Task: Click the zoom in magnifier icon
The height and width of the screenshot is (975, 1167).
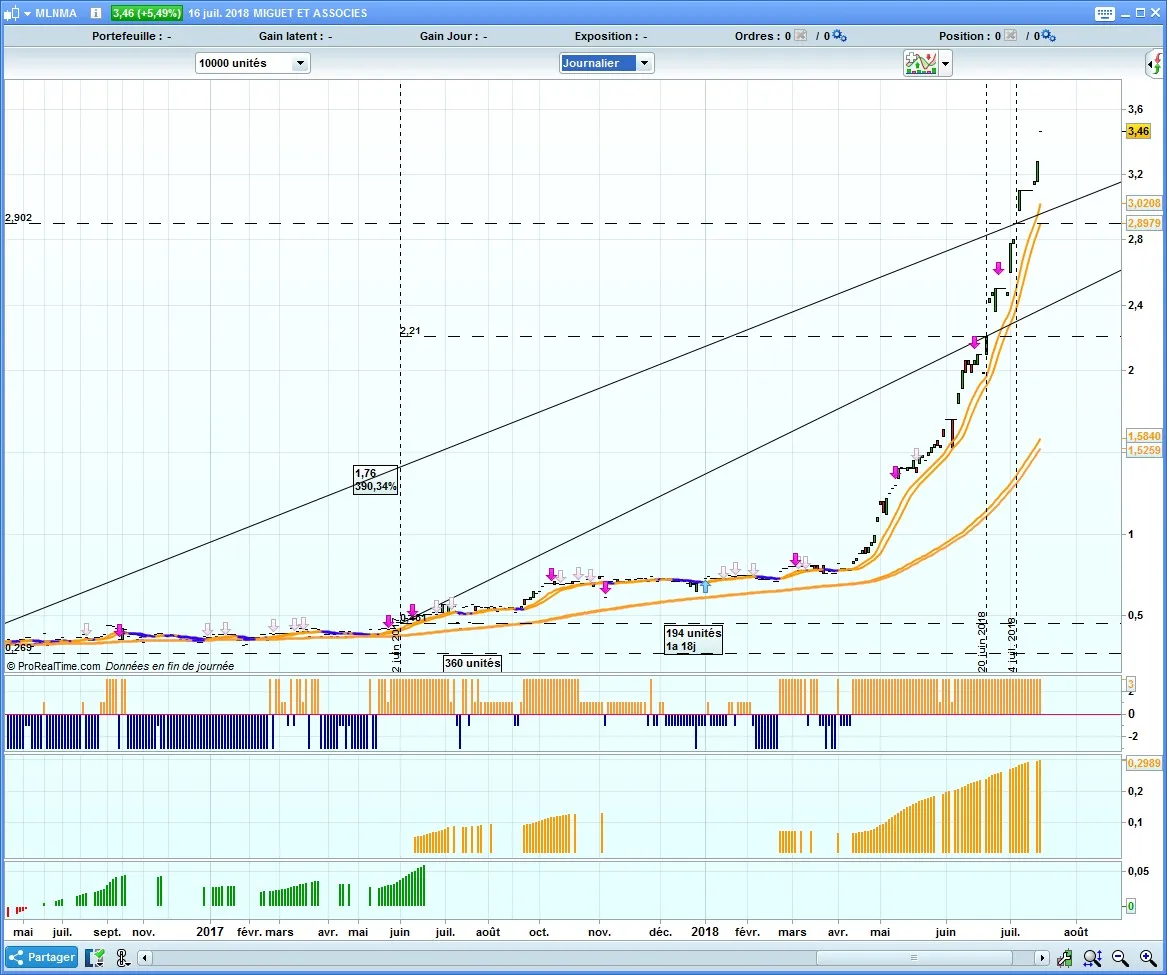Action: [x=1147, y=957]
